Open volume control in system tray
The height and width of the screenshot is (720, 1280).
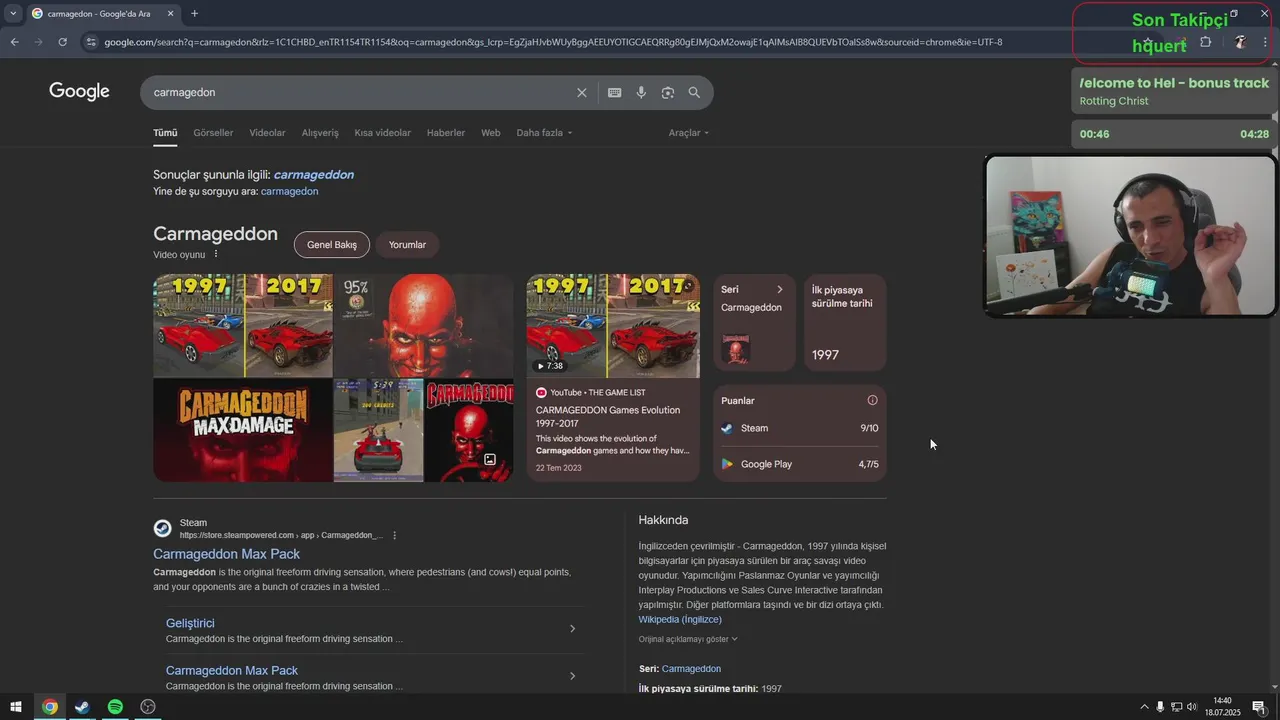(x=1192, y=707)
